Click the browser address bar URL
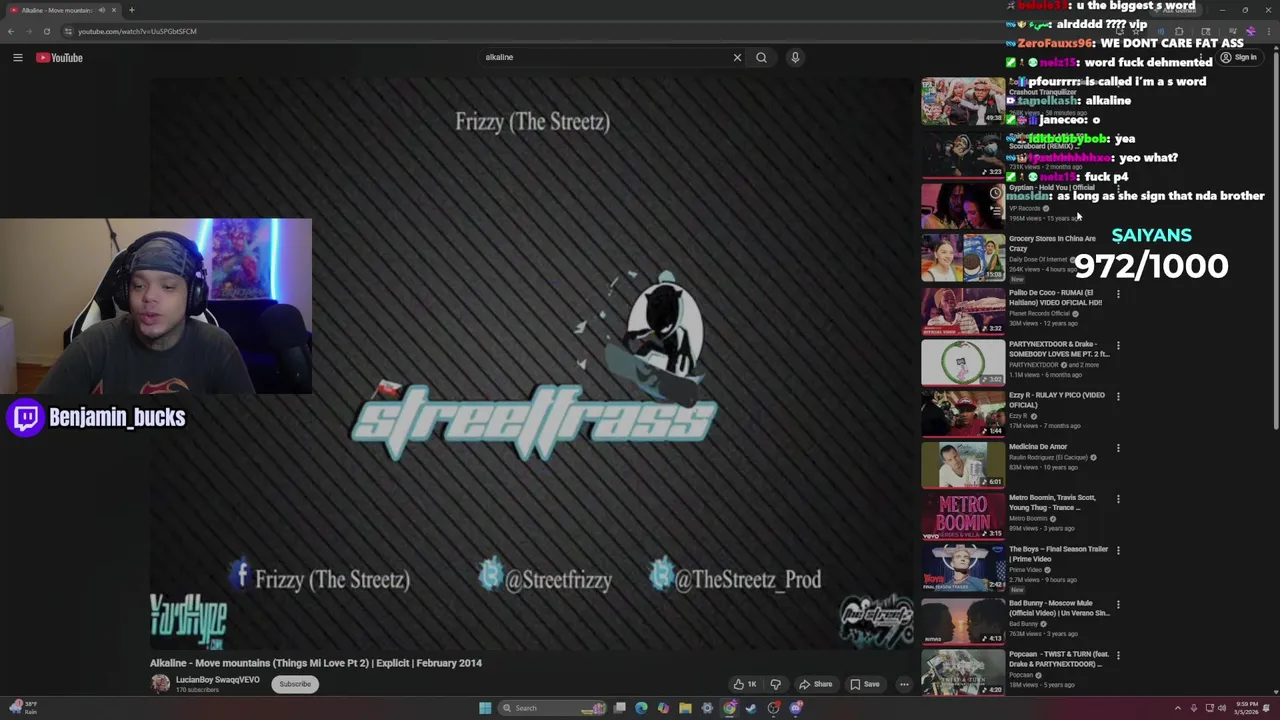This screenshot has height=720, width=1280. point(137,31)
